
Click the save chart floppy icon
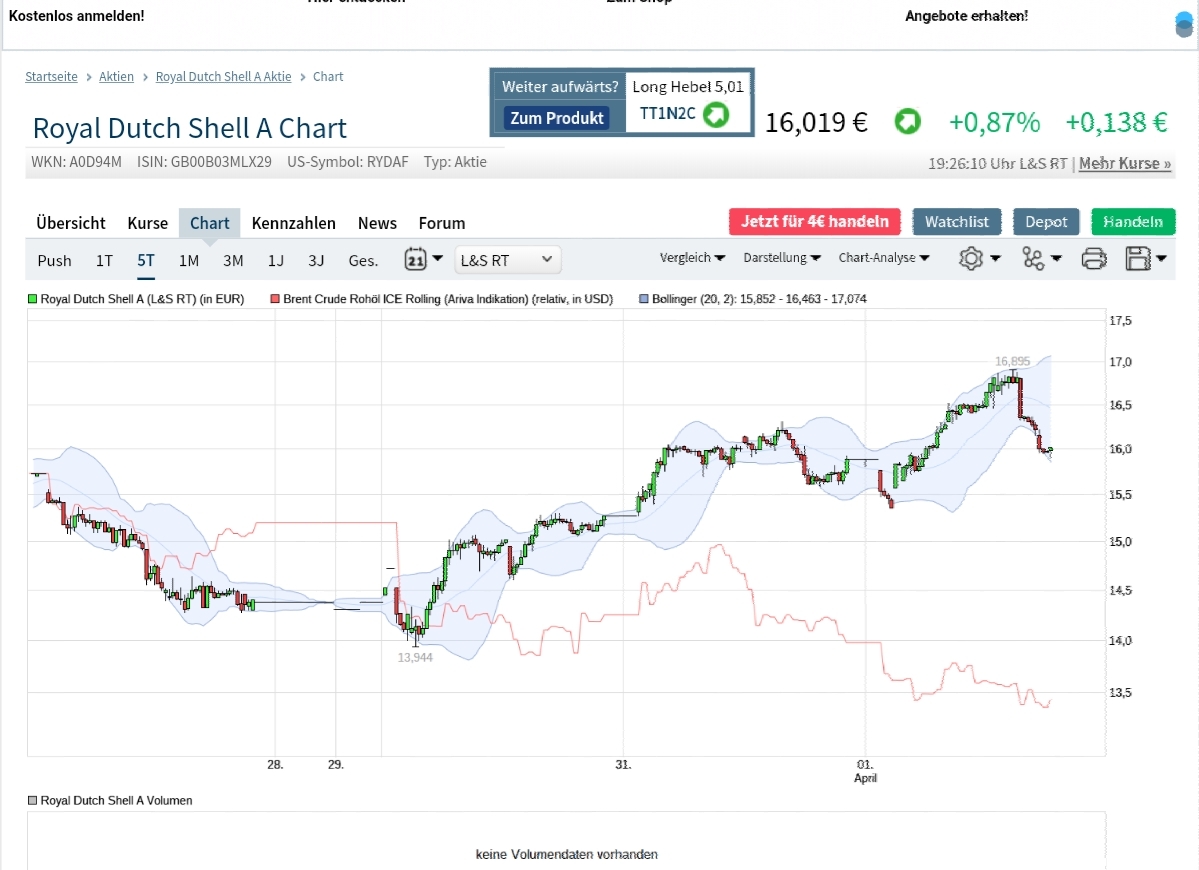pyautogui.click(x=1138, y=260)
